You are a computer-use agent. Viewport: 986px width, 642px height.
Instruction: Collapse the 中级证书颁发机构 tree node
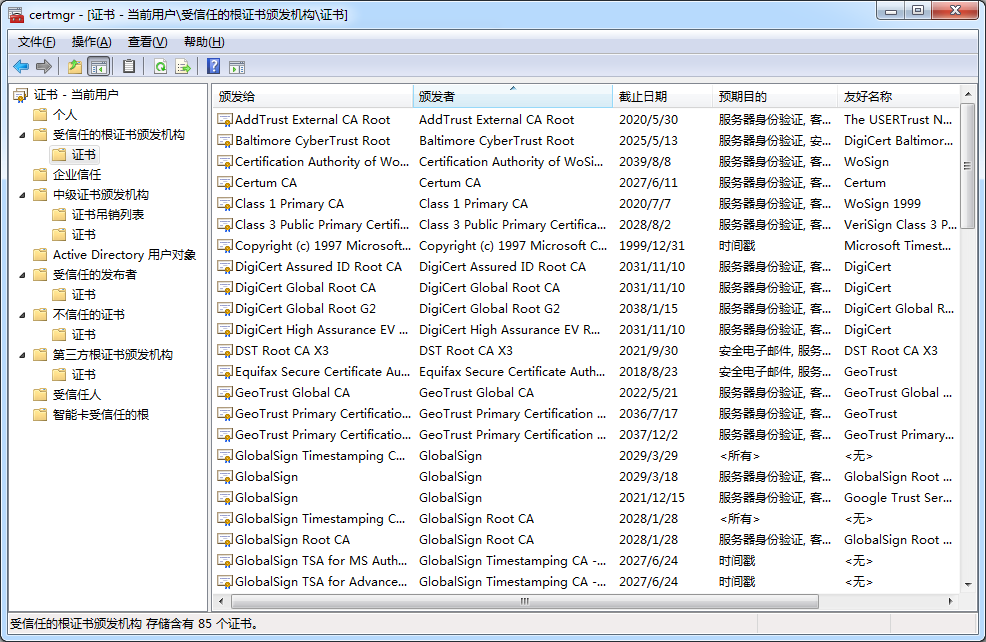tap(22, 195)
